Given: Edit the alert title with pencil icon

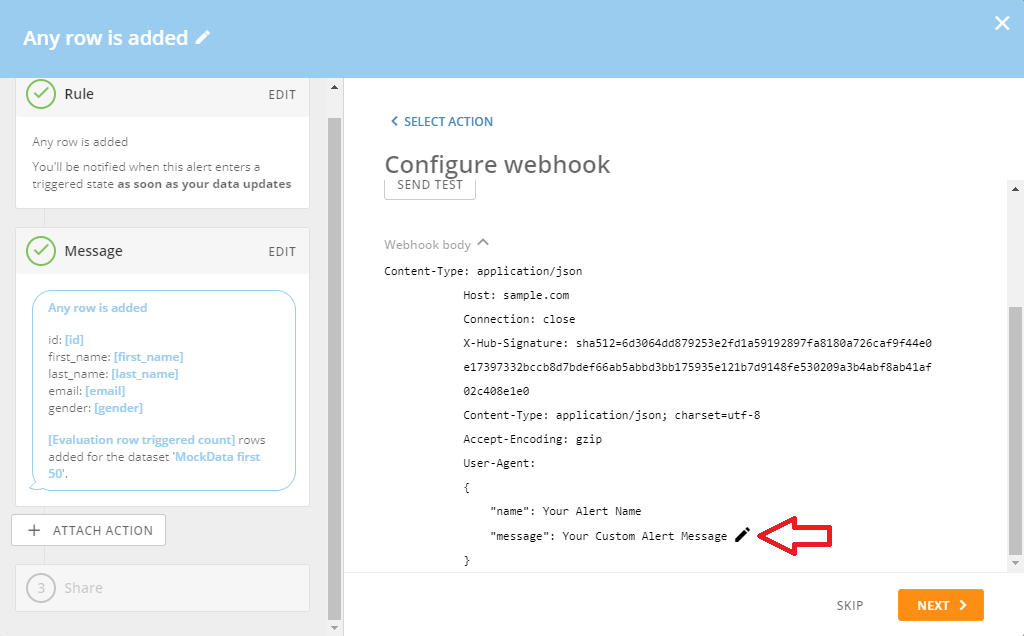Looking at the screenshot, I should (203, 37).
